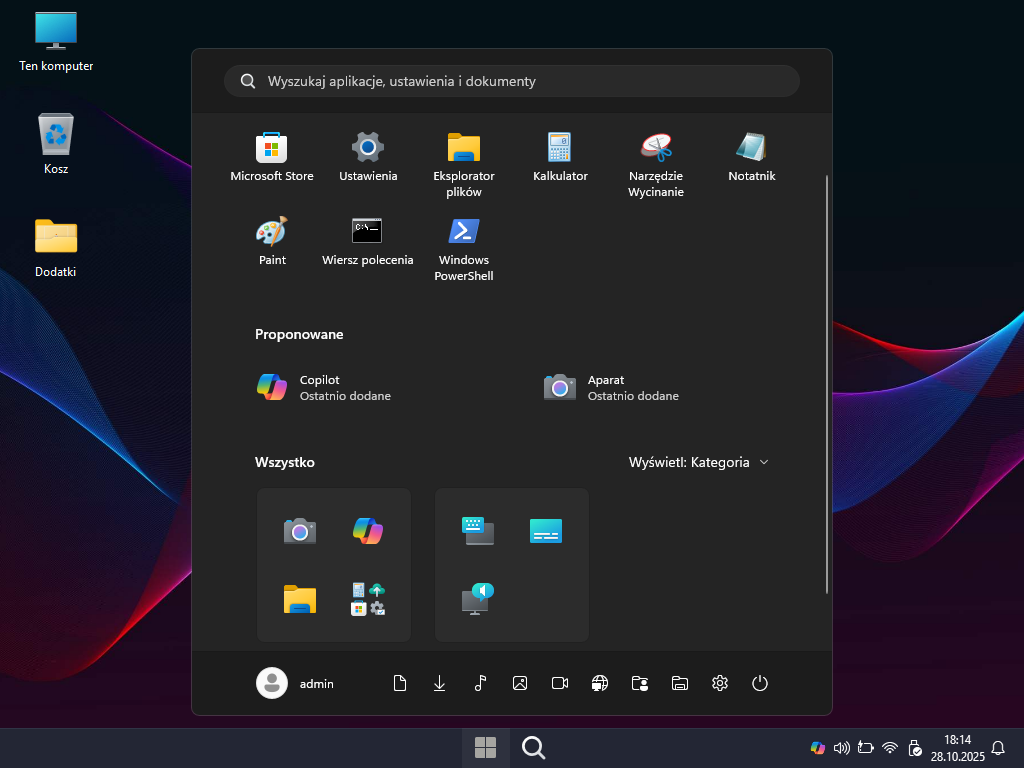Expand the Wyświetl: Kategoria dropdown
Viewport: 1024px width, 768px height.
pos(699,462)
